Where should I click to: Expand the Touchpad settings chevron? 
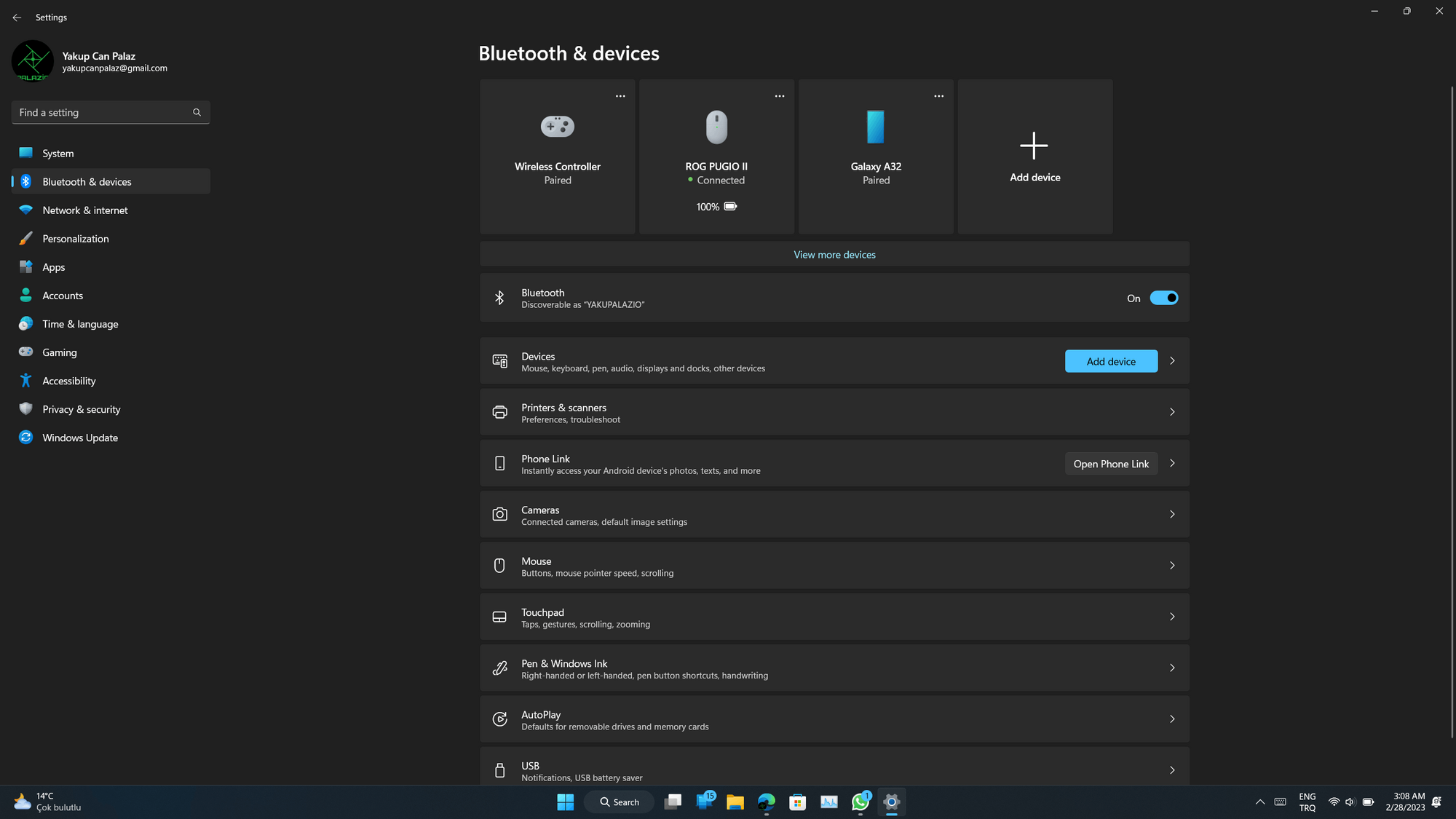1172,617
